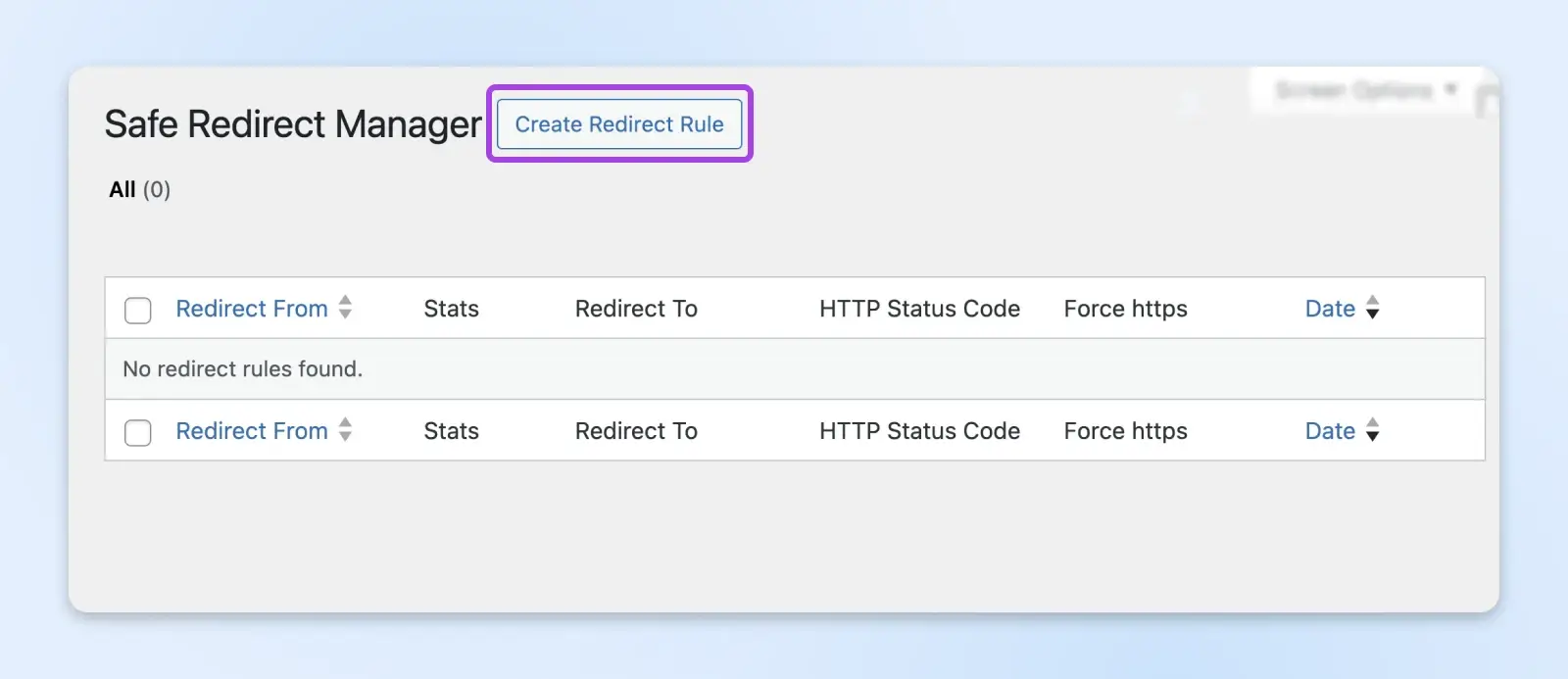Select the "All (0)" filter link
The image size is (1568, 679).
(139, 190)
